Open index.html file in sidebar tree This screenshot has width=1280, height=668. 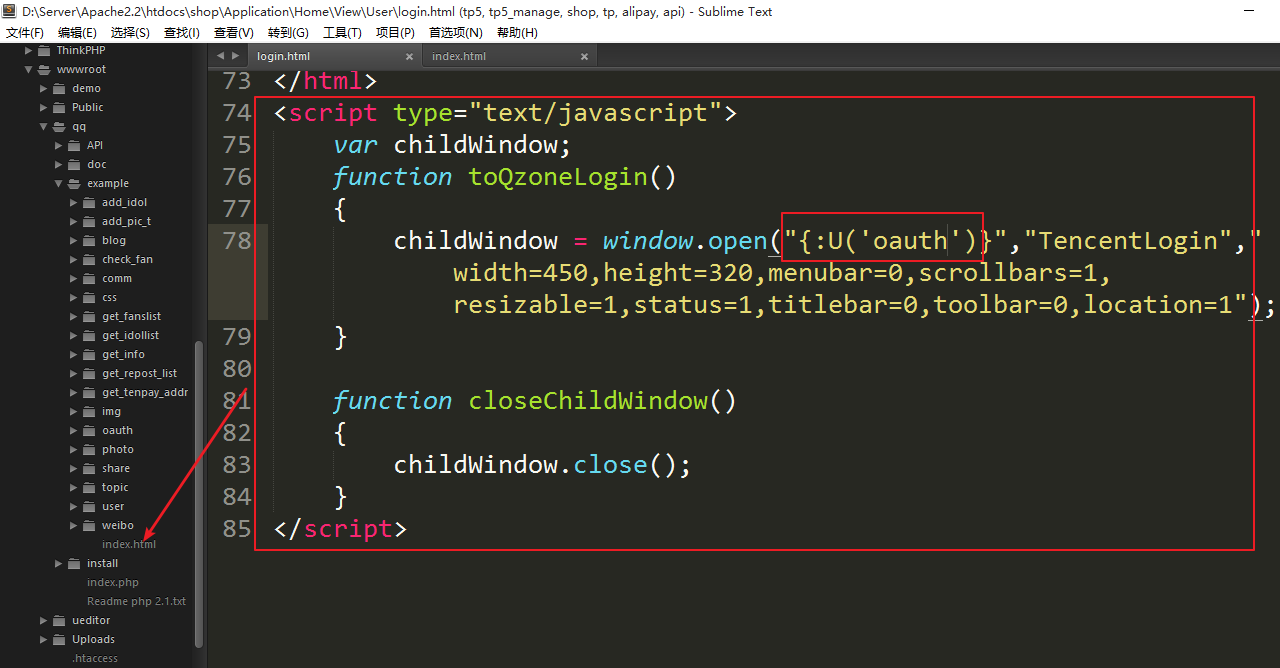click(x=128, y=544)
